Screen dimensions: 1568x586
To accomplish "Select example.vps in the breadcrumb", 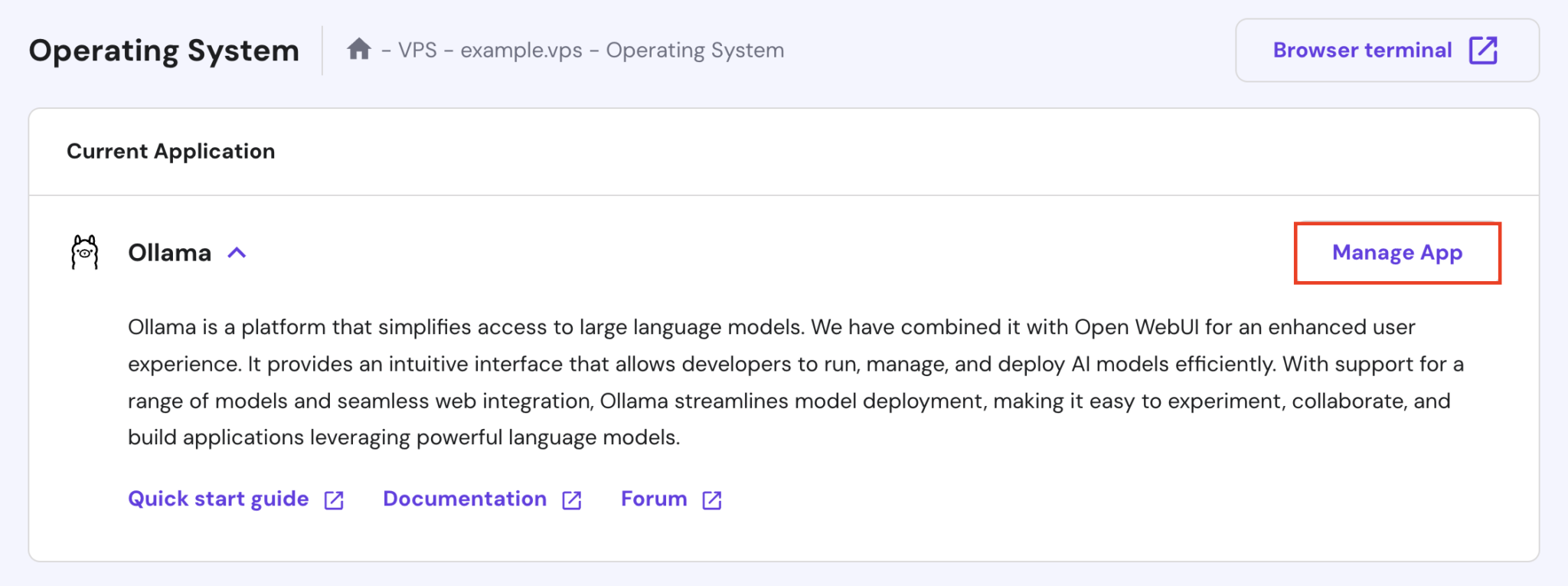I will 521,51.
